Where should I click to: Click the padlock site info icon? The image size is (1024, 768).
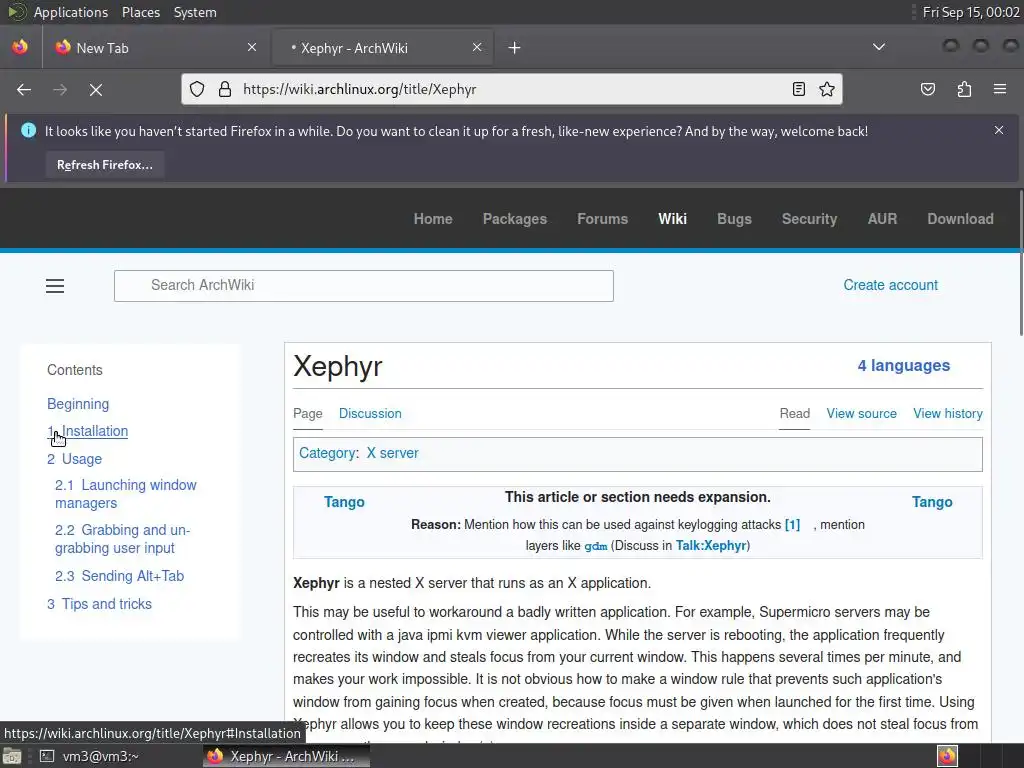pos(225,89)
